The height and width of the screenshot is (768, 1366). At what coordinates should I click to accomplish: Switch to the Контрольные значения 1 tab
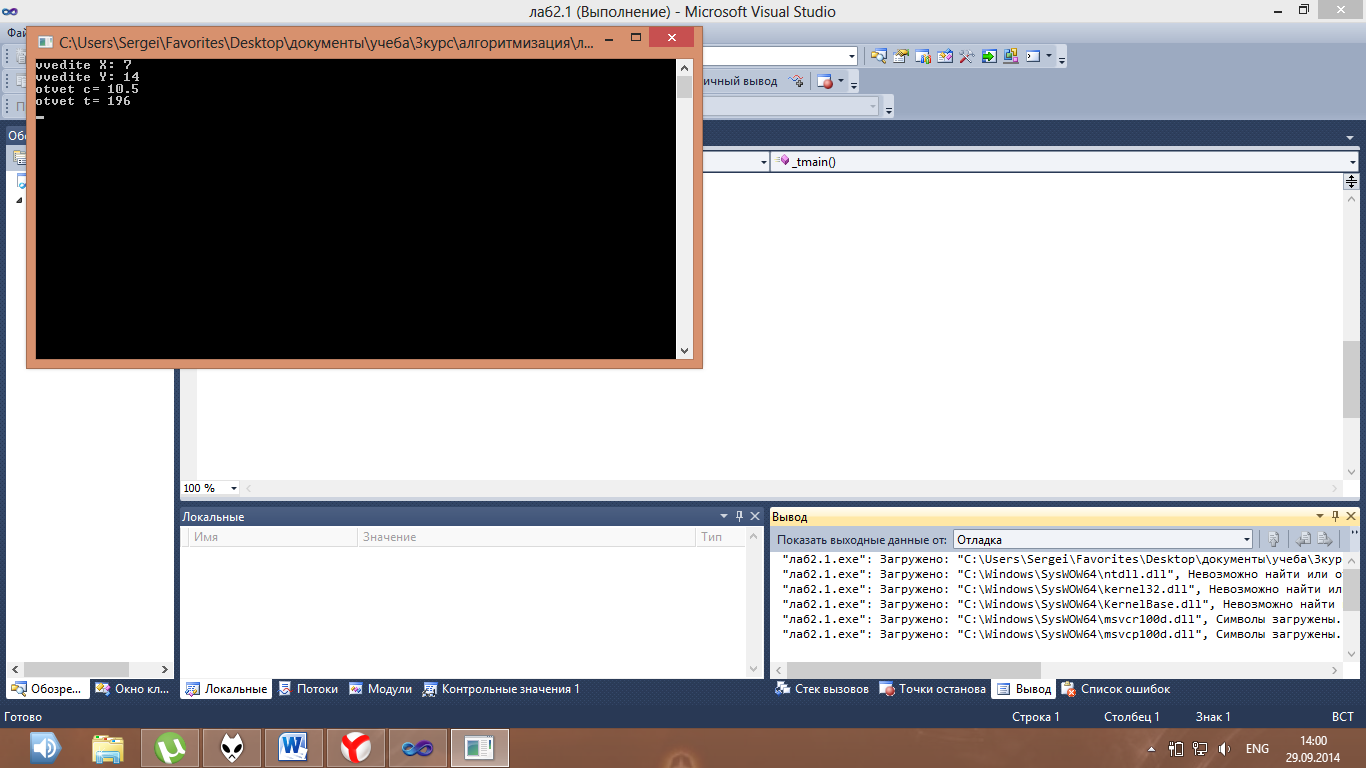(501, 689)
